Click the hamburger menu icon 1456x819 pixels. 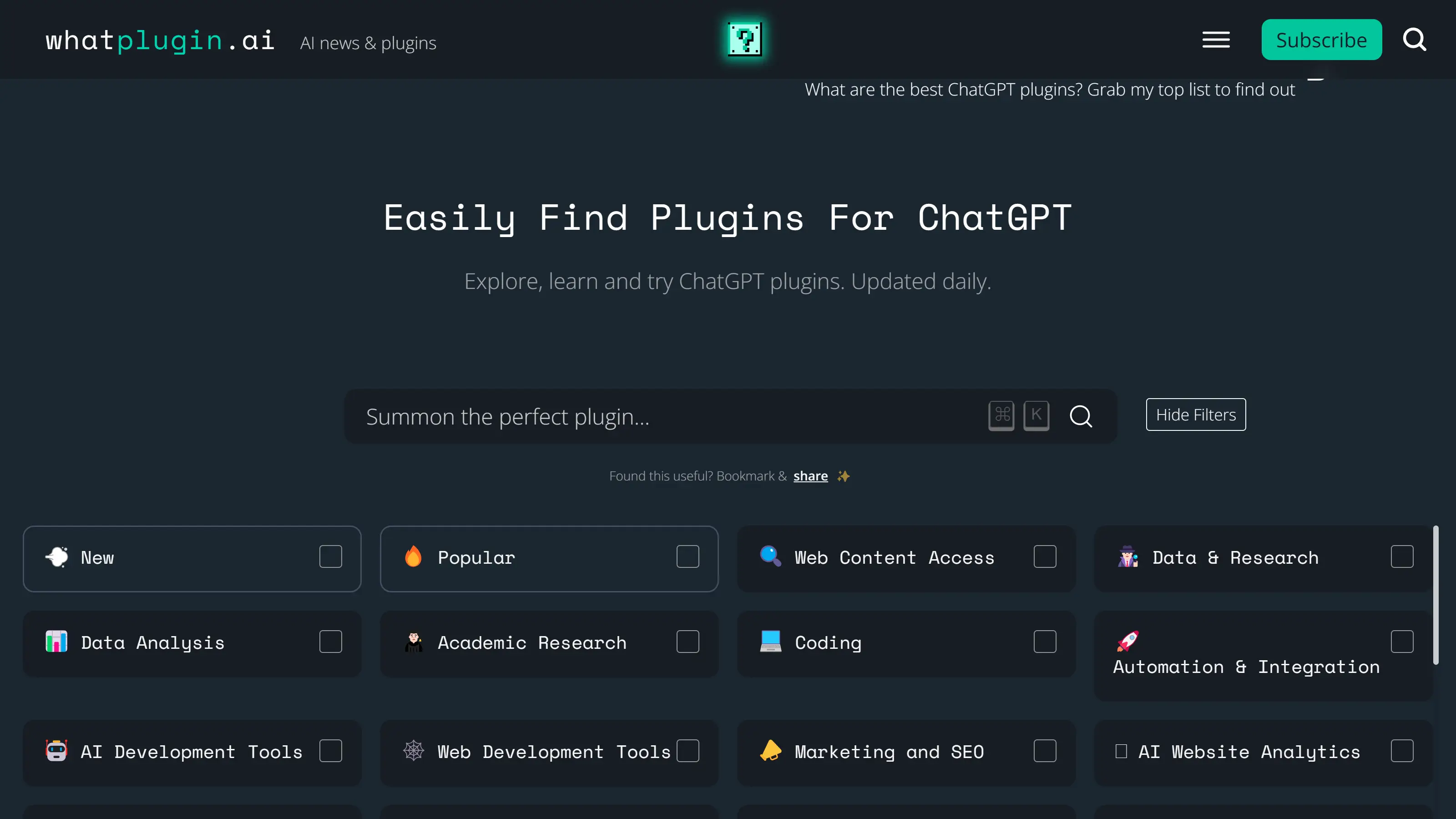click(x=1216, y=39)
